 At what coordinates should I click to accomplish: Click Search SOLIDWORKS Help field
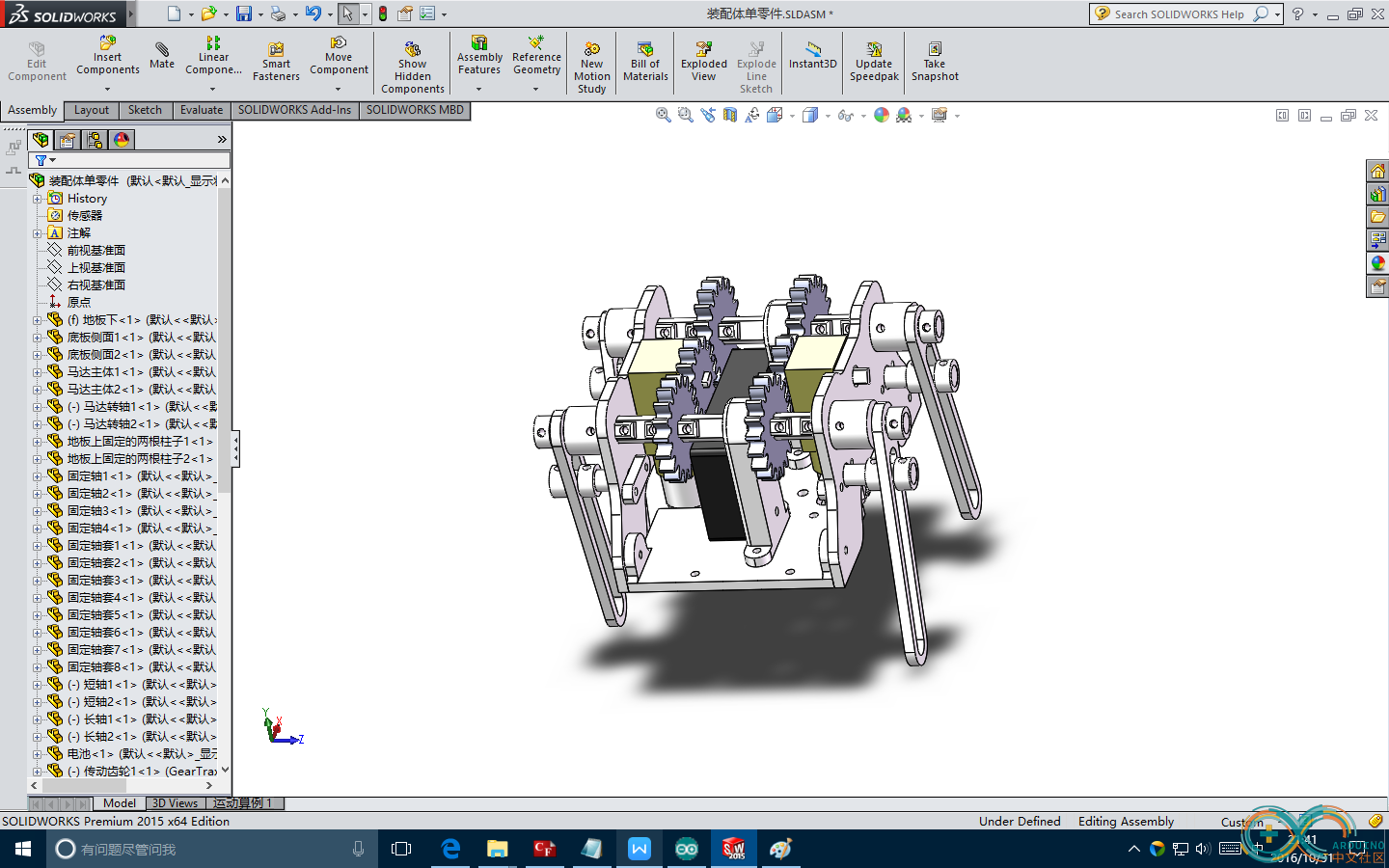click(x=1179, y=14)
